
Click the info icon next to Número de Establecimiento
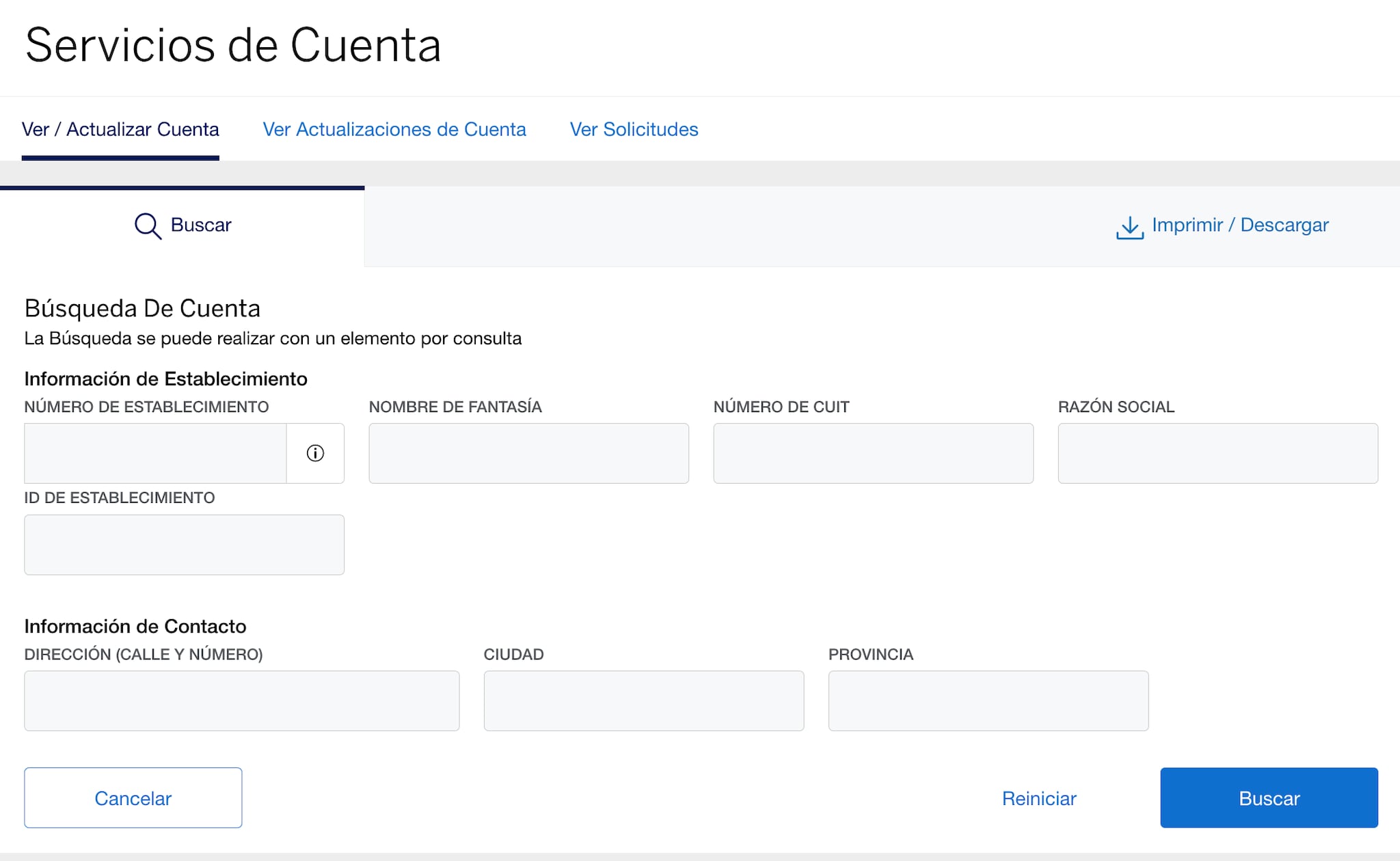(x=315, y=453)
